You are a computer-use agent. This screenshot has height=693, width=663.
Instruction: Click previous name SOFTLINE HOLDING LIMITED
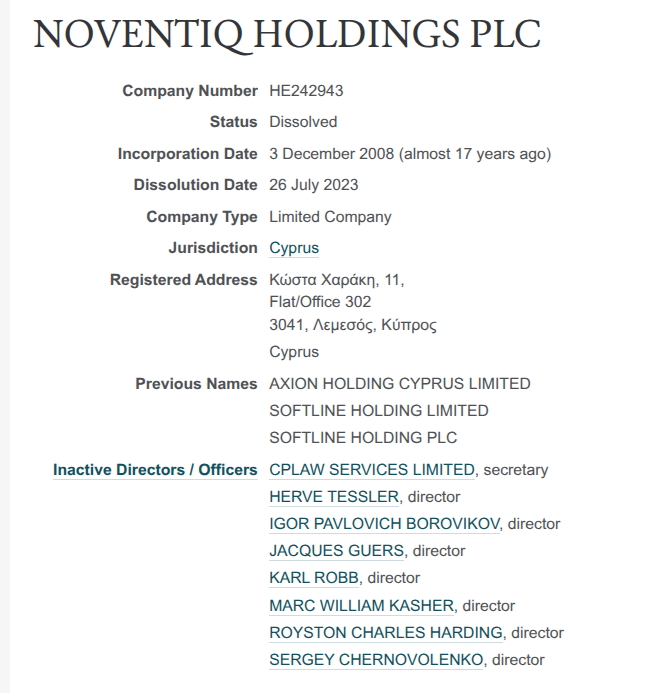[x=379, y=411]
